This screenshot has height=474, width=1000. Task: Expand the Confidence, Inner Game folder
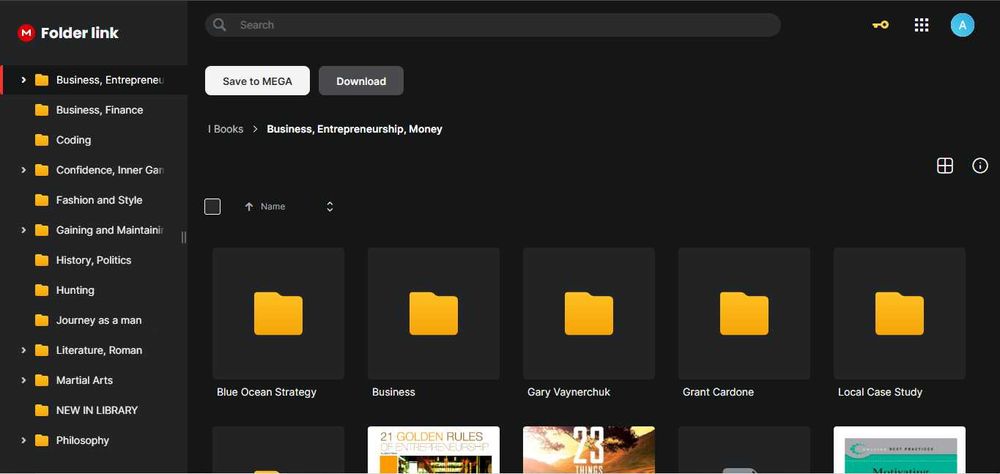click(24, 170)
